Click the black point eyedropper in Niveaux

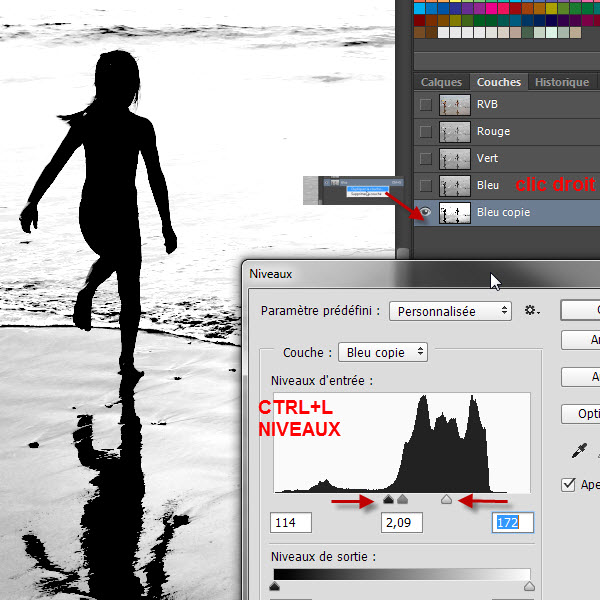tap(579, 452)
